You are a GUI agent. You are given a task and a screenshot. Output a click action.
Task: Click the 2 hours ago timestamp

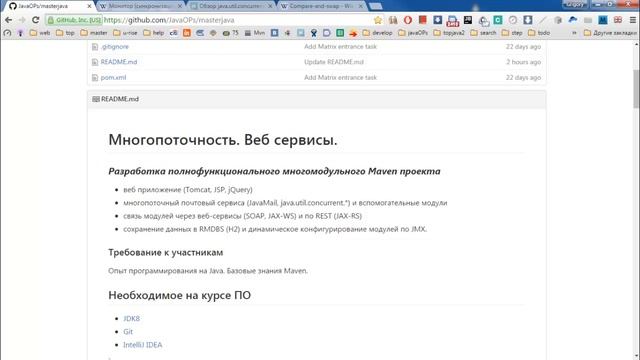pos(523,62)
